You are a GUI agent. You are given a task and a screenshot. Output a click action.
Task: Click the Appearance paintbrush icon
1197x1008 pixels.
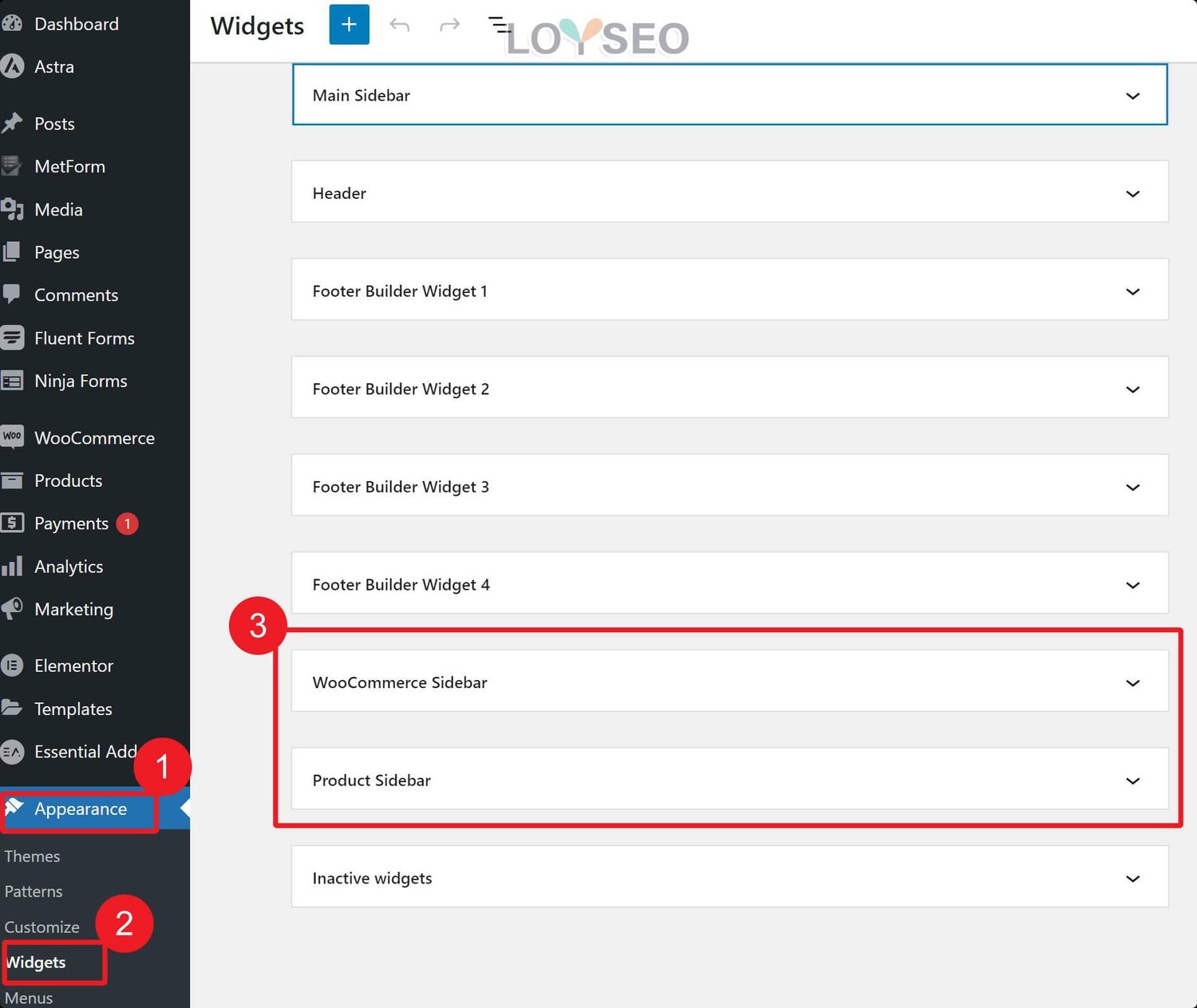(14, 808)
